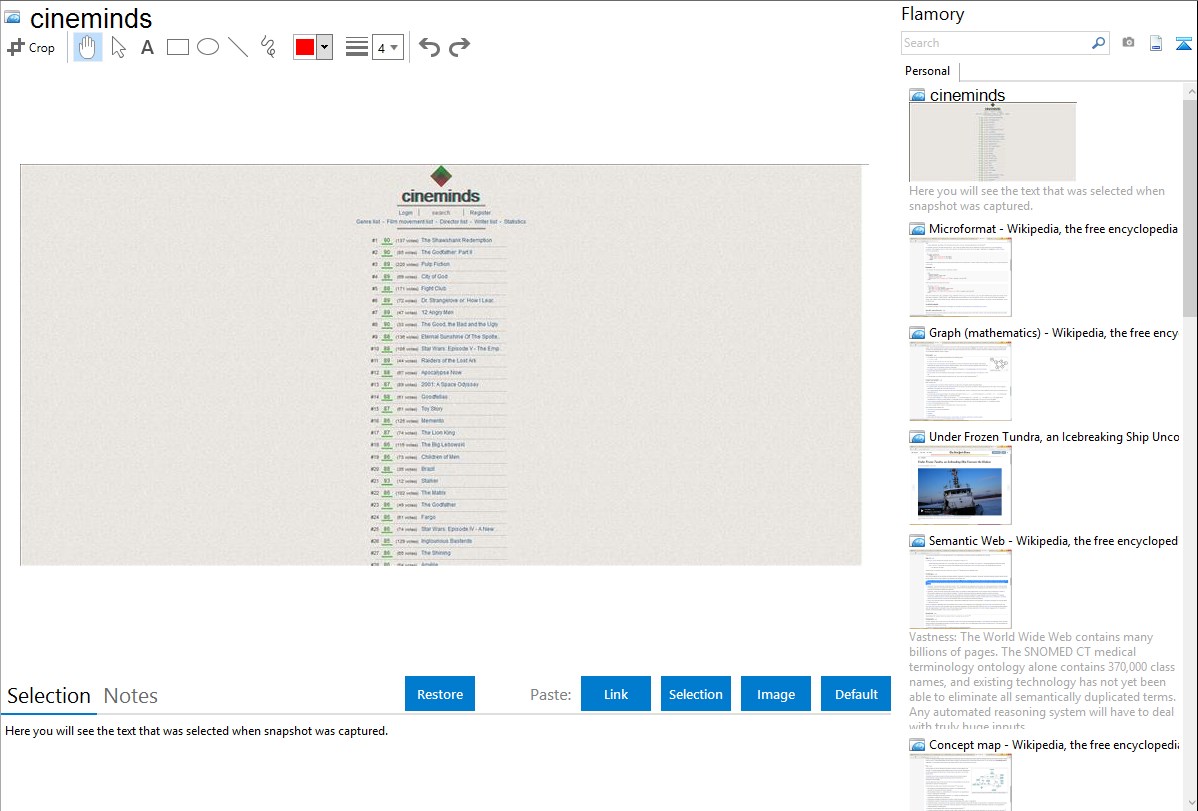Click the blue upload icon in Flamory
The height and width of the screenshot is (811, 1198).
pyautogui.click(x=1183, y=43)
